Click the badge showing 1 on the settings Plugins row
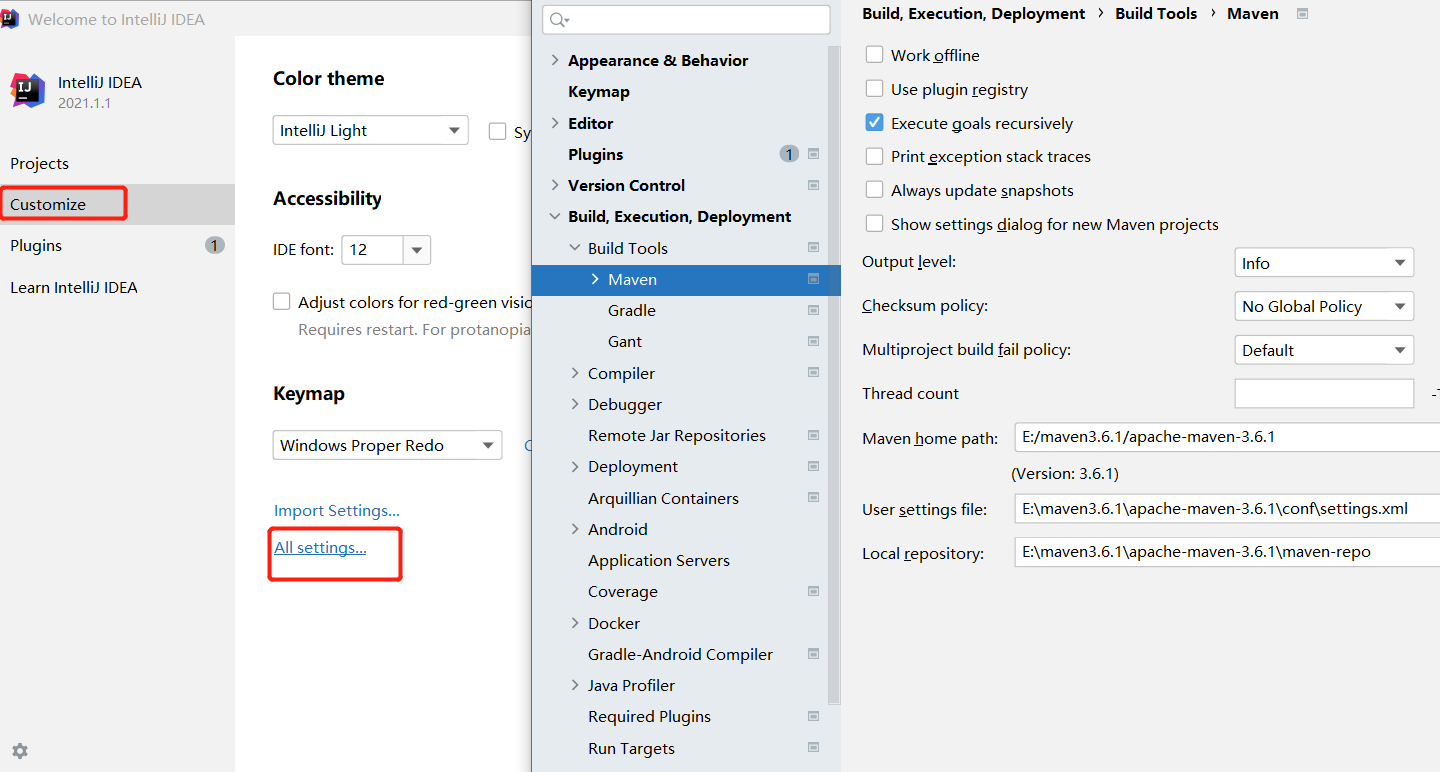1440x772 pixels. [x=789, y=154]
